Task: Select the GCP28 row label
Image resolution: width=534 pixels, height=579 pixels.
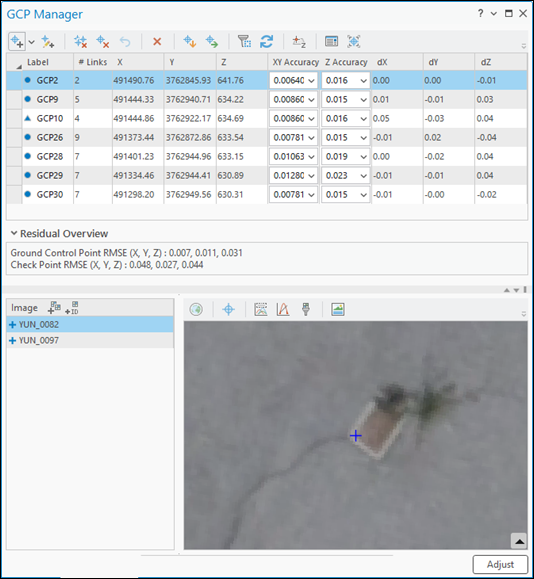Action: [50, 157]
